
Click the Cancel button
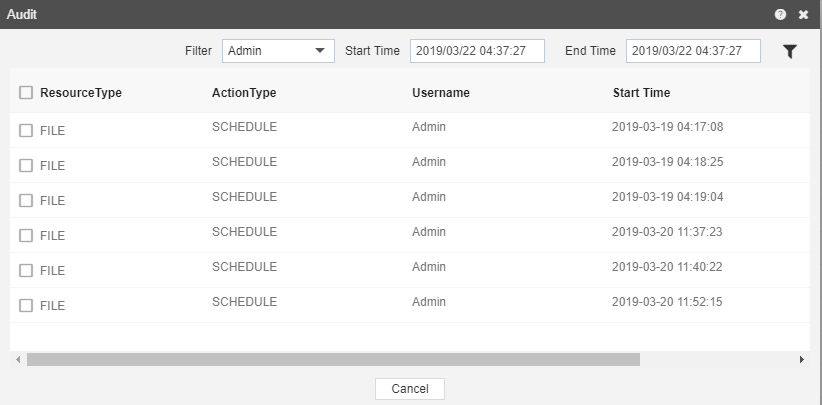coord(410,389)
